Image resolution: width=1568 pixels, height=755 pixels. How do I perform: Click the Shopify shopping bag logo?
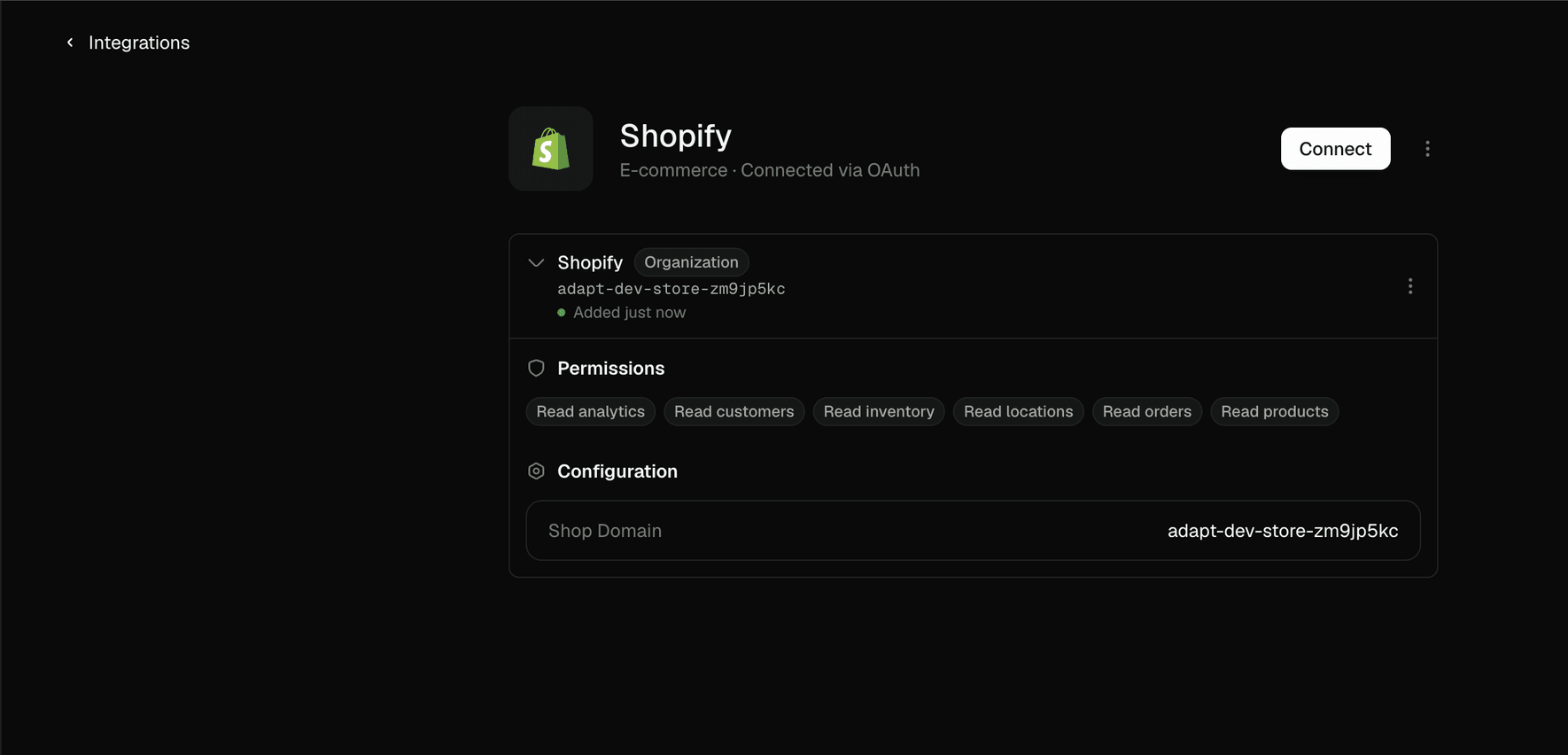(x=550, y=149)
